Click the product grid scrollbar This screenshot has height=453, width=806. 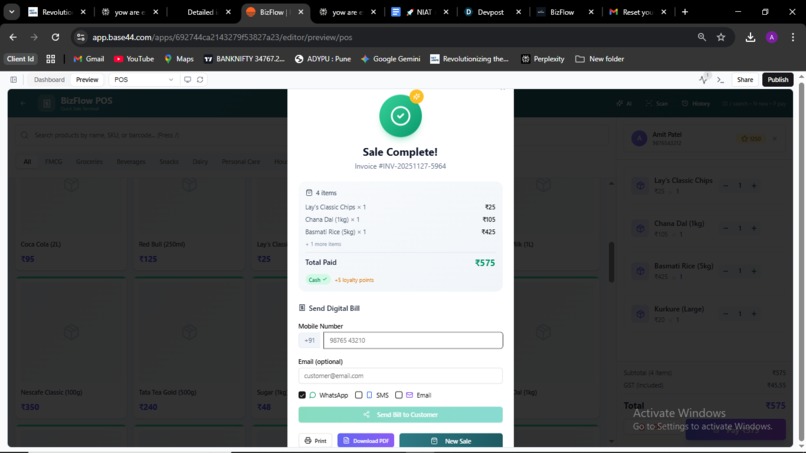tap(611, 262)
